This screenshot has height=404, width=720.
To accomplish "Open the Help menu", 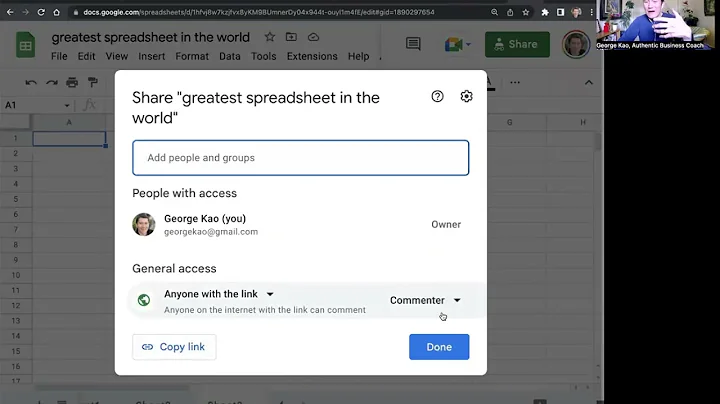I will [358, 56].
